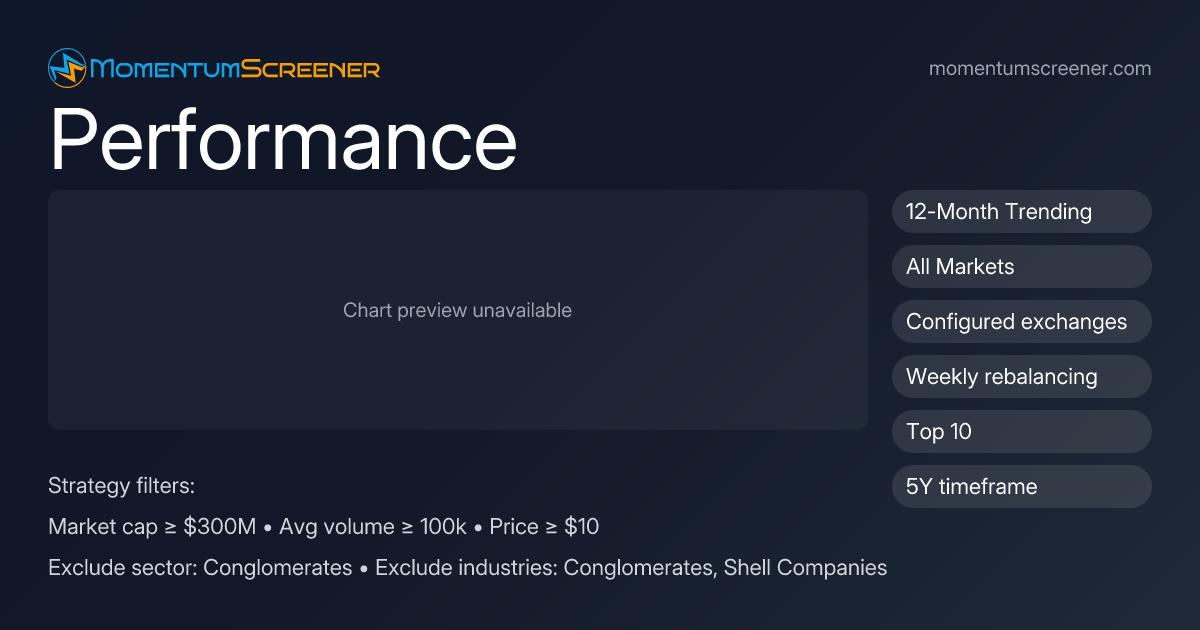Click the "Exclude sector: Conglomerates" filter
The width and height of the screenshot is (1200, 630).
200,568
